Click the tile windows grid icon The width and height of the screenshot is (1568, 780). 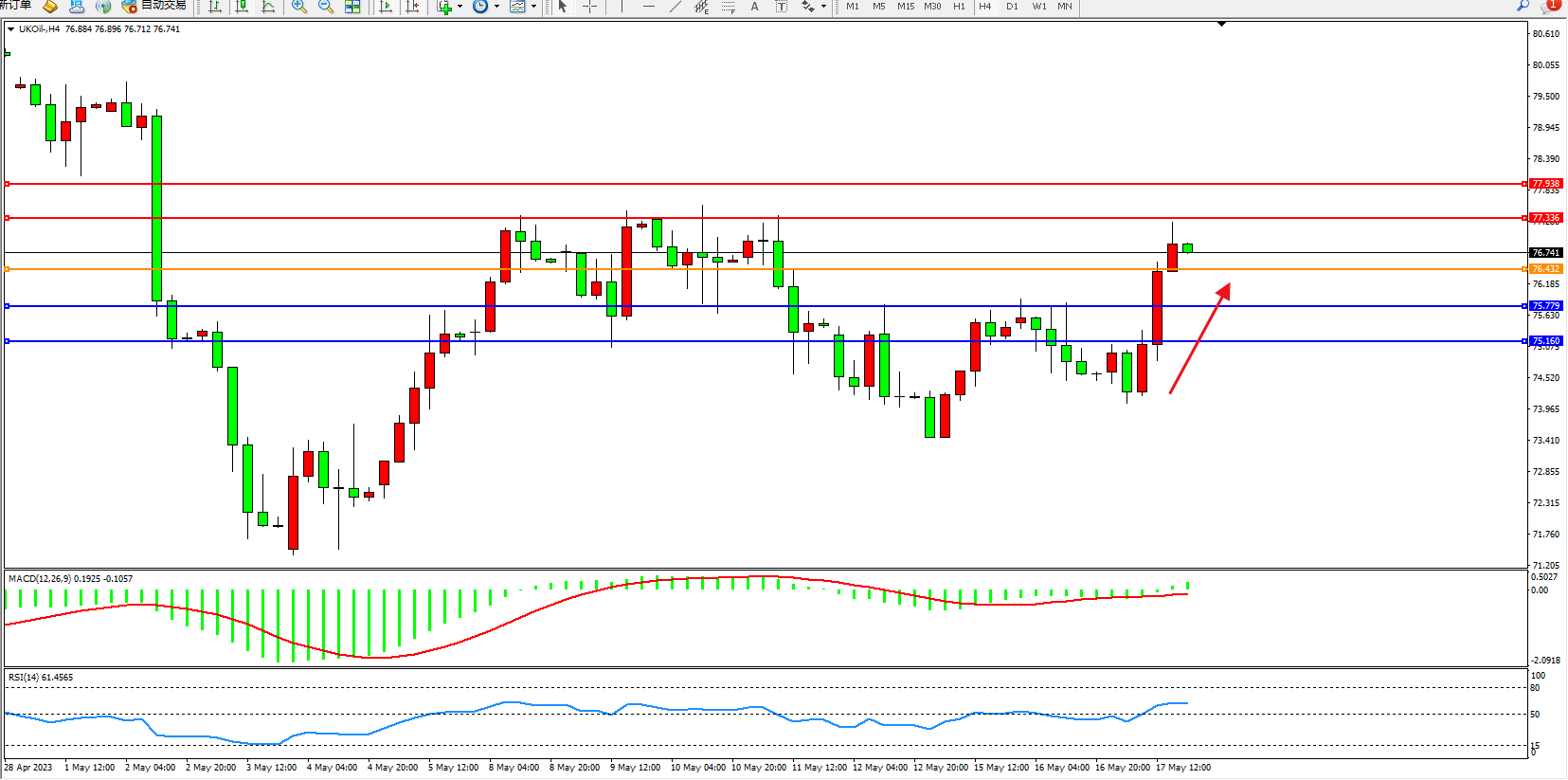352,7
